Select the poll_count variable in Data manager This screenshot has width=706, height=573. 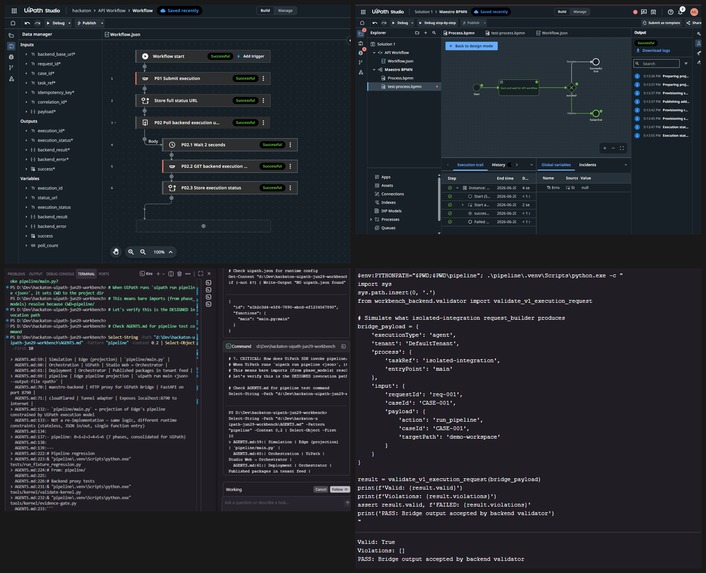48,246
